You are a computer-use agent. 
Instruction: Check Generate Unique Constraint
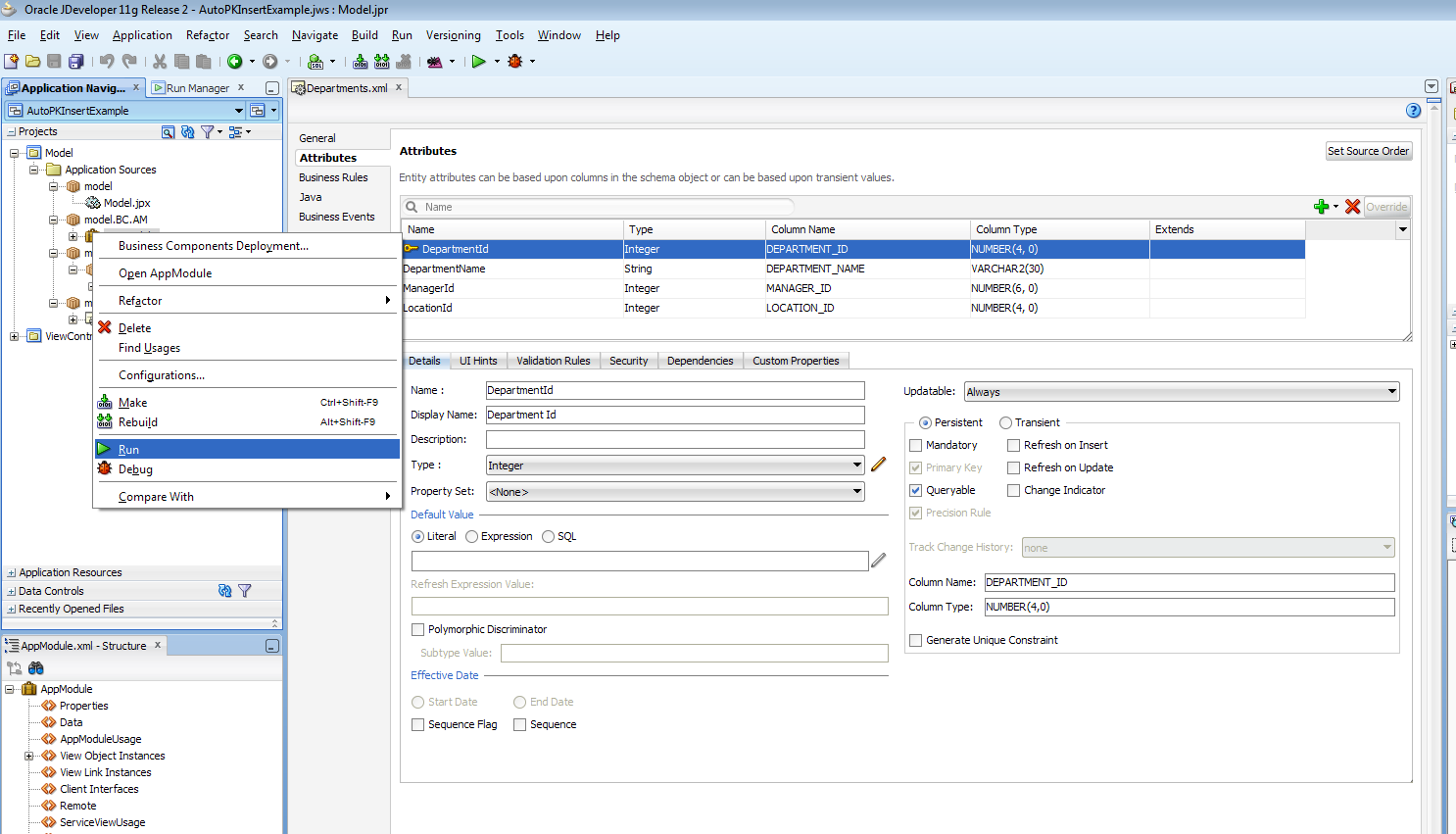(916, 639)
